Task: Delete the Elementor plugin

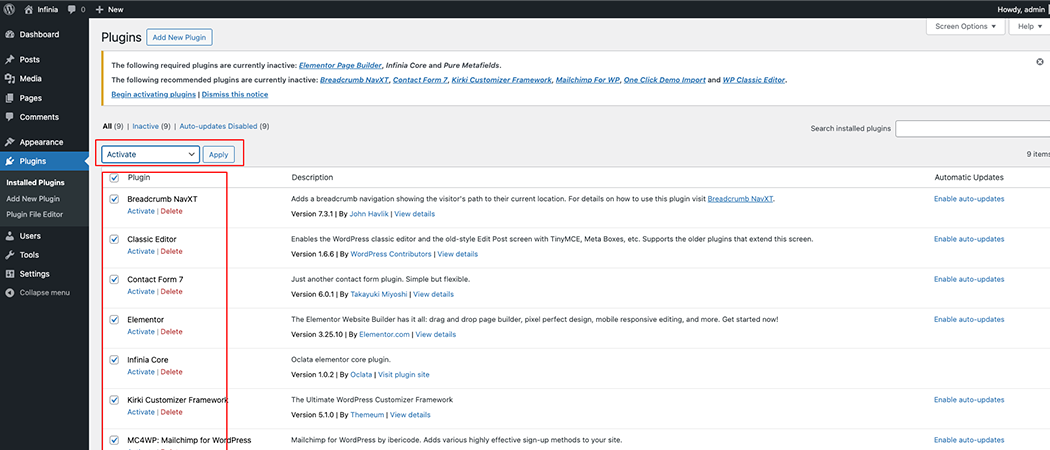Action: (171, 332)
